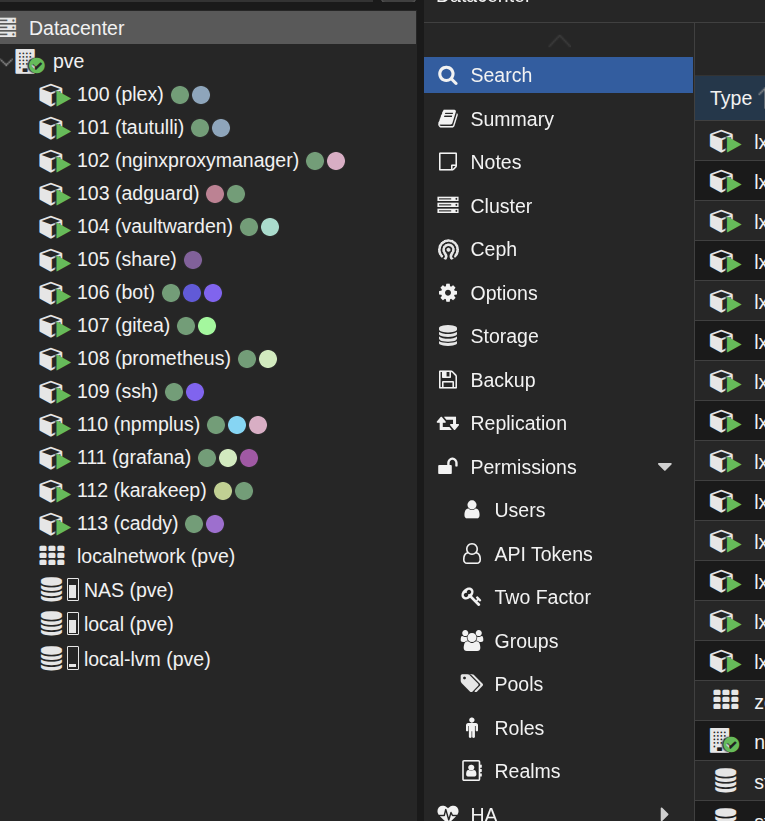Open the Summary menu item

[x=511, y=119]
